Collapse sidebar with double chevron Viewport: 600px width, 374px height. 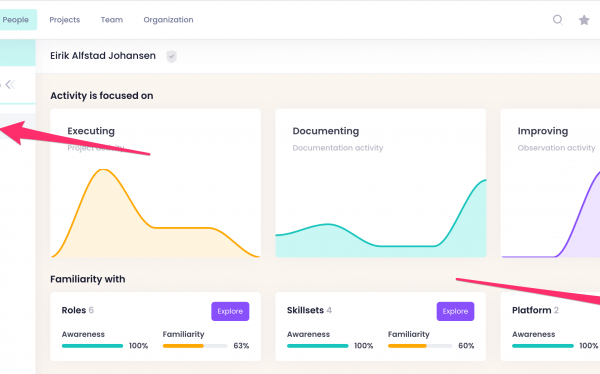coord(10,84)
